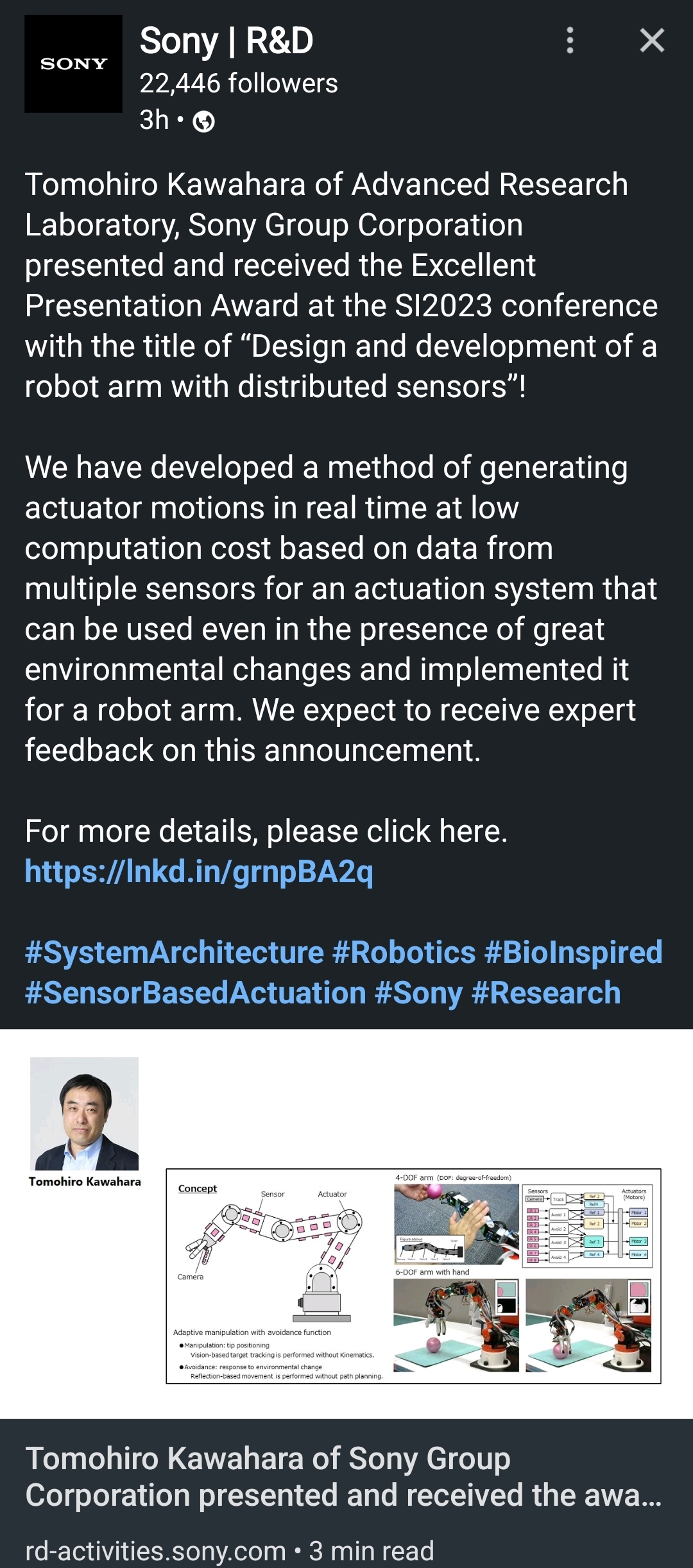Open the #Sony hashtag

coord(418,993)
